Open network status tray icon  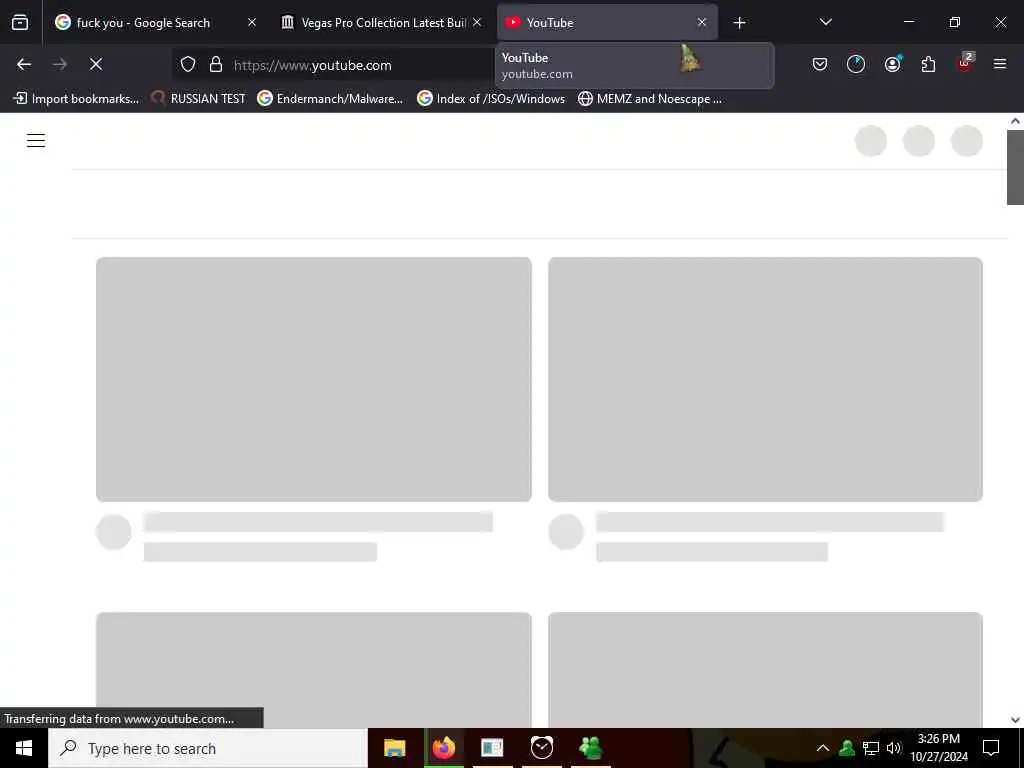pyautogui.click(x=871, y=748)
